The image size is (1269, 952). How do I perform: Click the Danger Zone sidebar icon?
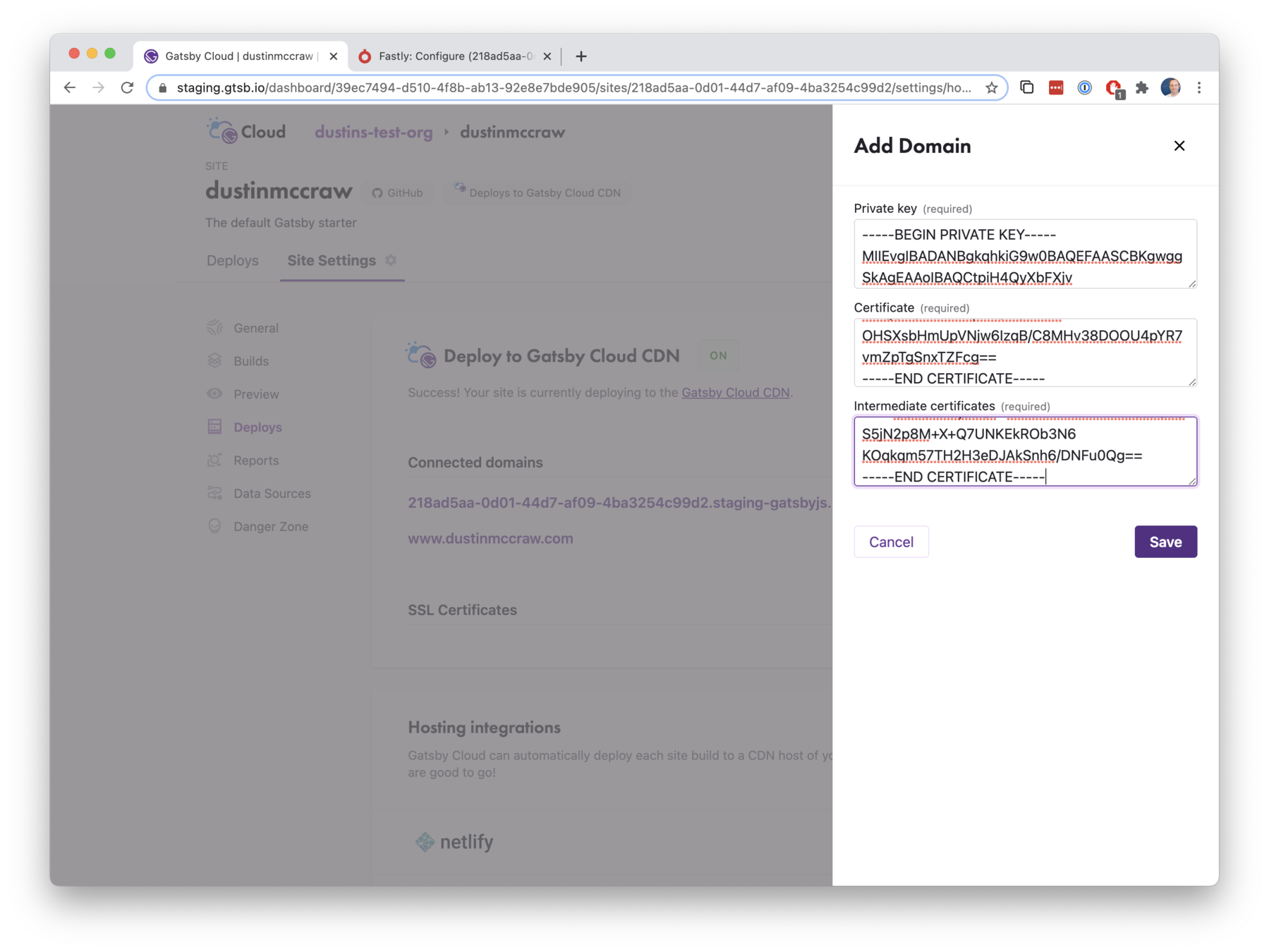[x=214, y=526]
